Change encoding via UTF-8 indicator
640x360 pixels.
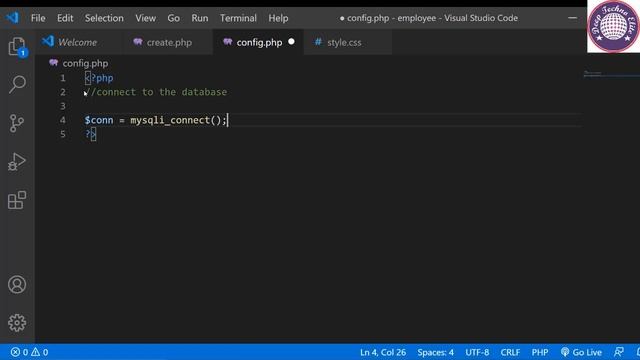click(477, 352)
